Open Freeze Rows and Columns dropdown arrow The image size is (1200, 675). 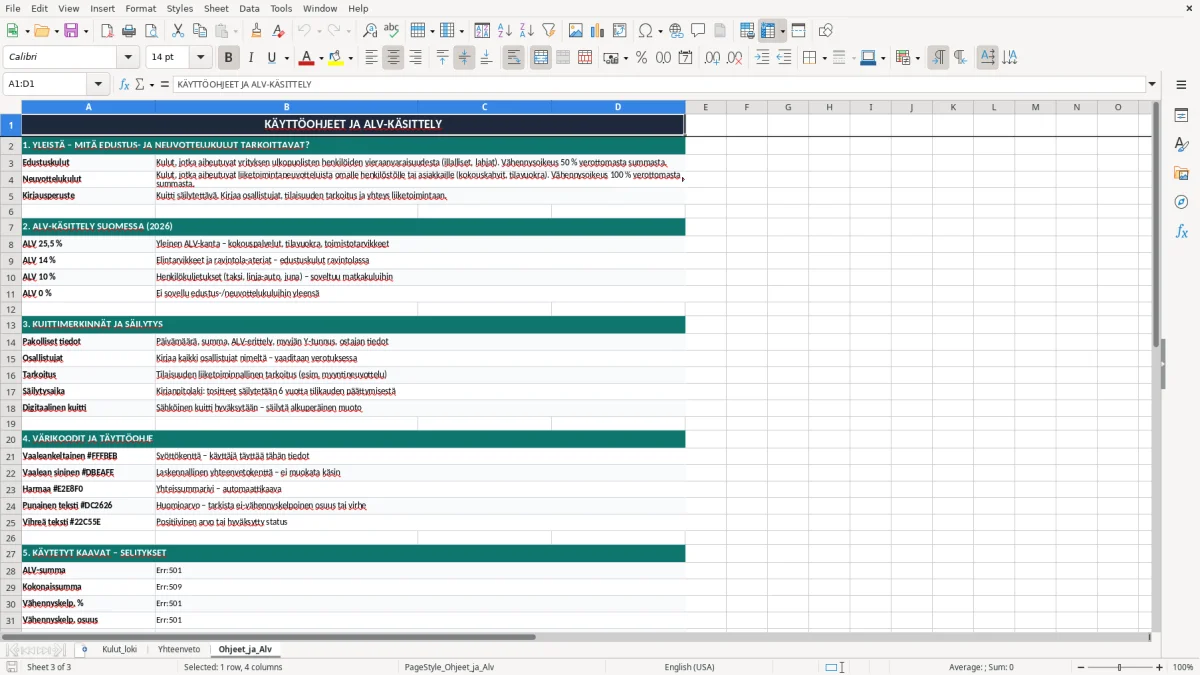783,31
